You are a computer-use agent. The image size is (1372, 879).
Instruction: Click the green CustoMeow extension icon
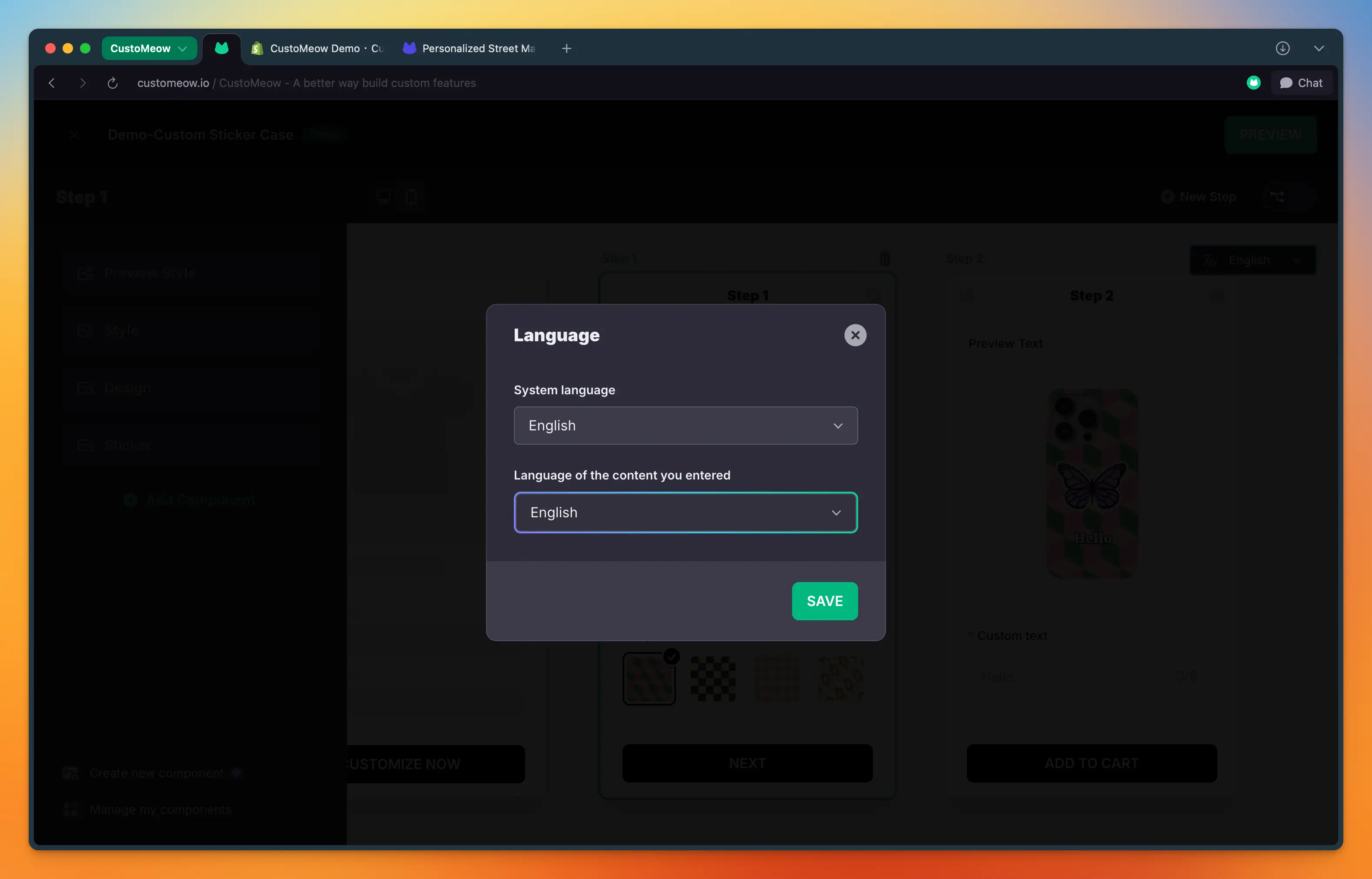1253,83
